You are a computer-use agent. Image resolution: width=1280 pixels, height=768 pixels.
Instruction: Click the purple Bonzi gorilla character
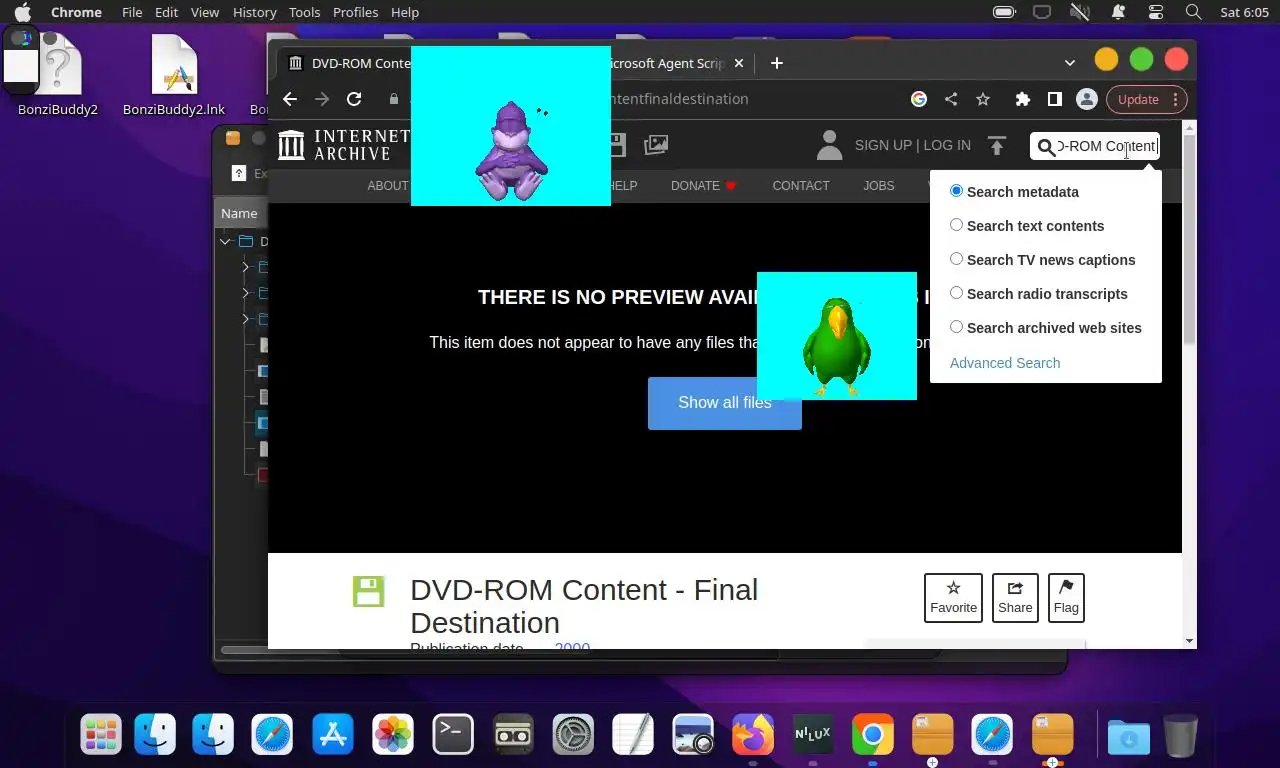click(x=511, y=150)
